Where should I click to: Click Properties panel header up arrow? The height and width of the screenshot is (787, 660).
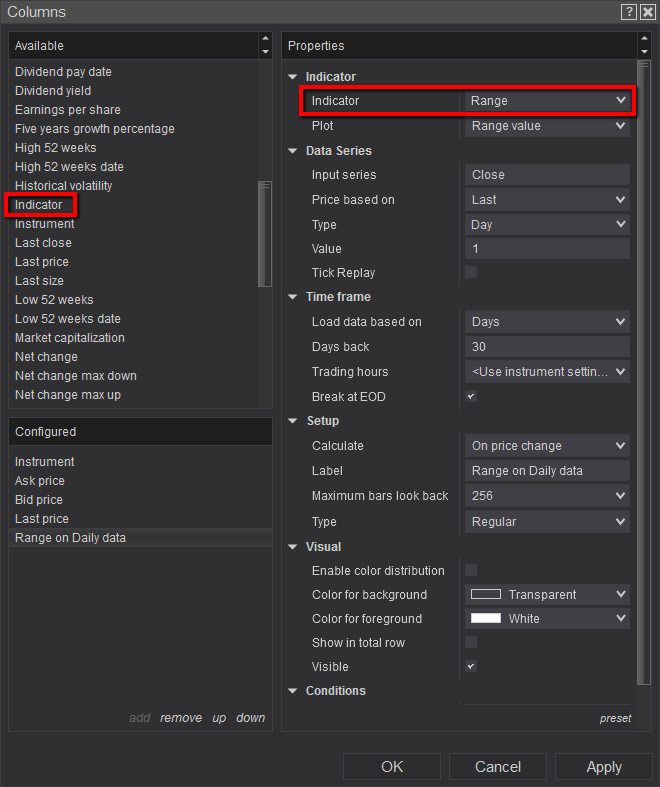click(x=644, y=39)
